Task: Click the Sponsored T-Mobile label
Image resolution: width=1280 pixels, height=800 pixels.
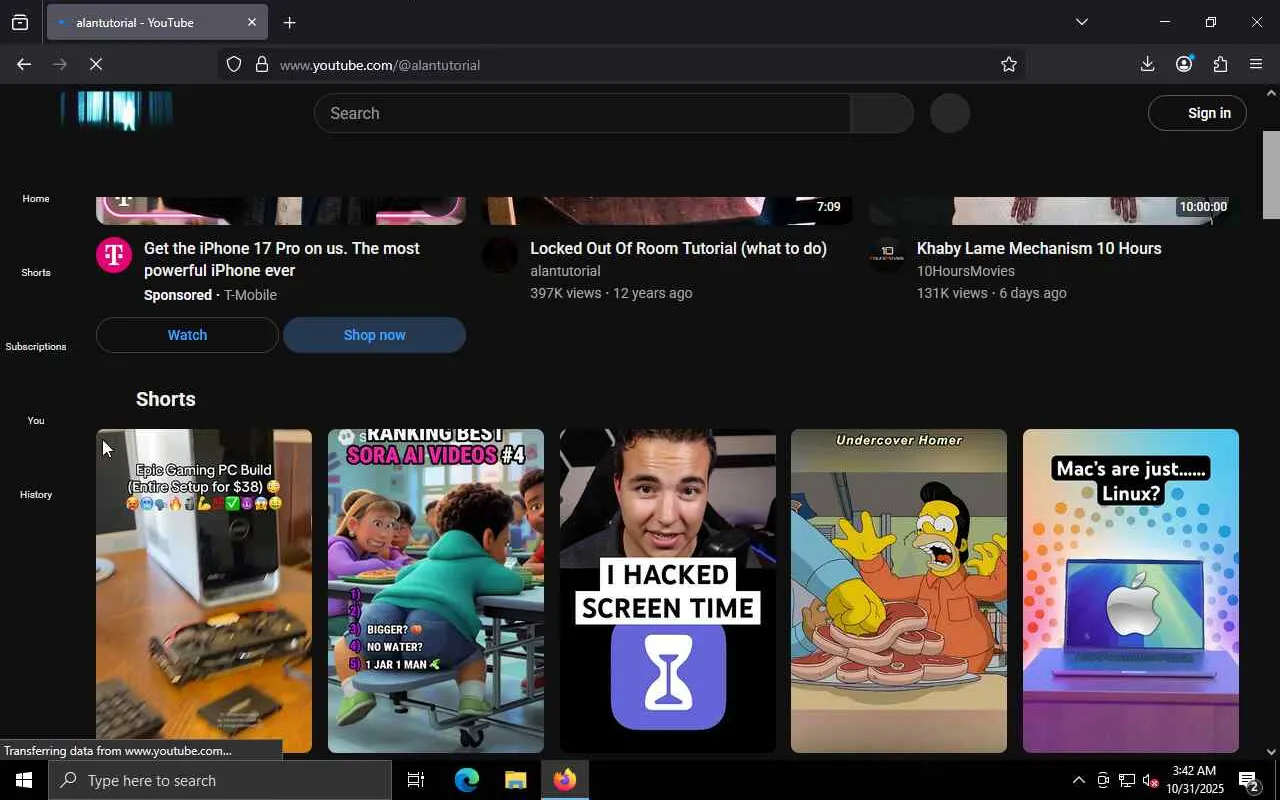Action: click(x=210, y=295)
